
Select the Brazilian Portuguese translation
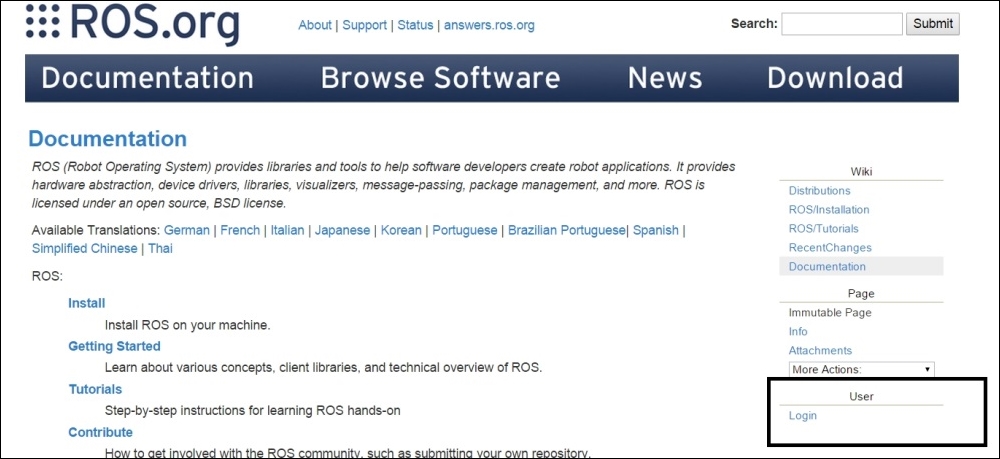coord(567,230)
